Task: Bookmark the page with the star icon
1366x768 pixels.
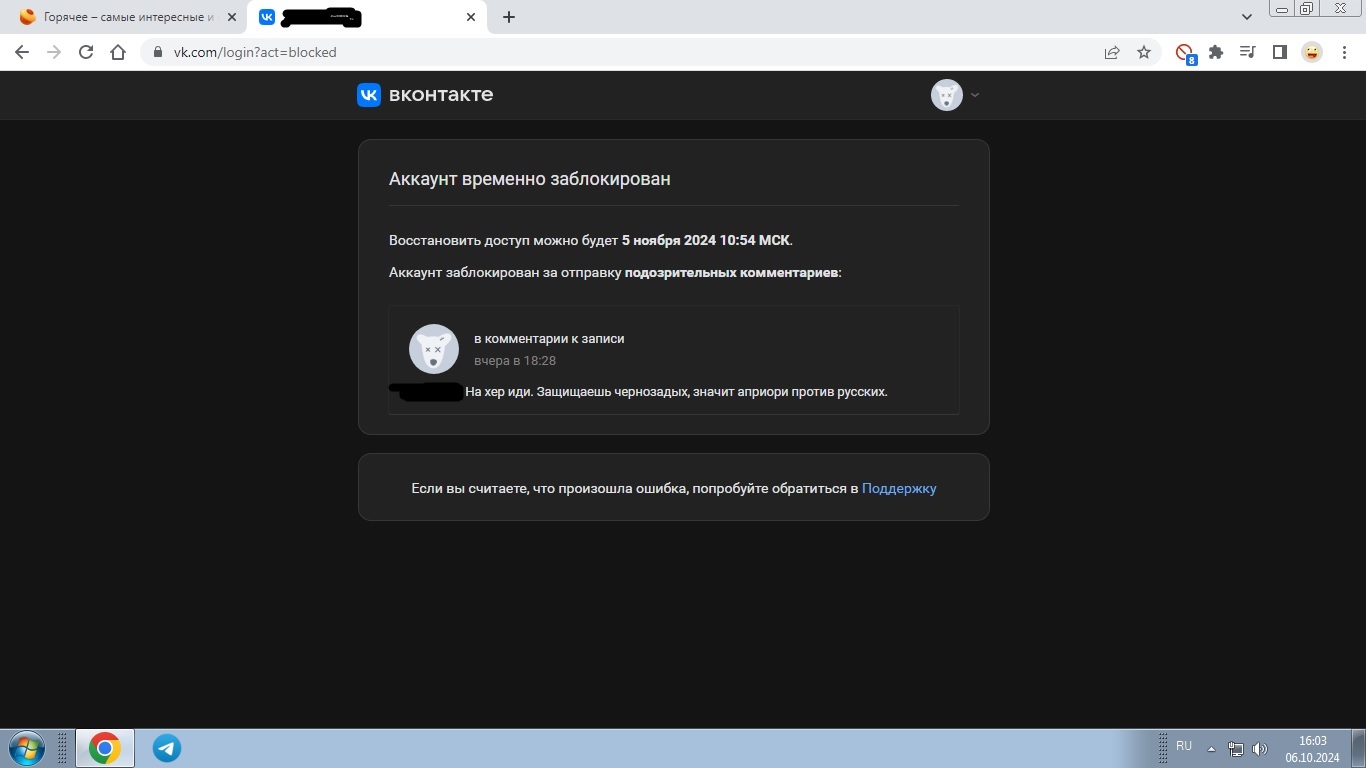Action: point(1144,52)
